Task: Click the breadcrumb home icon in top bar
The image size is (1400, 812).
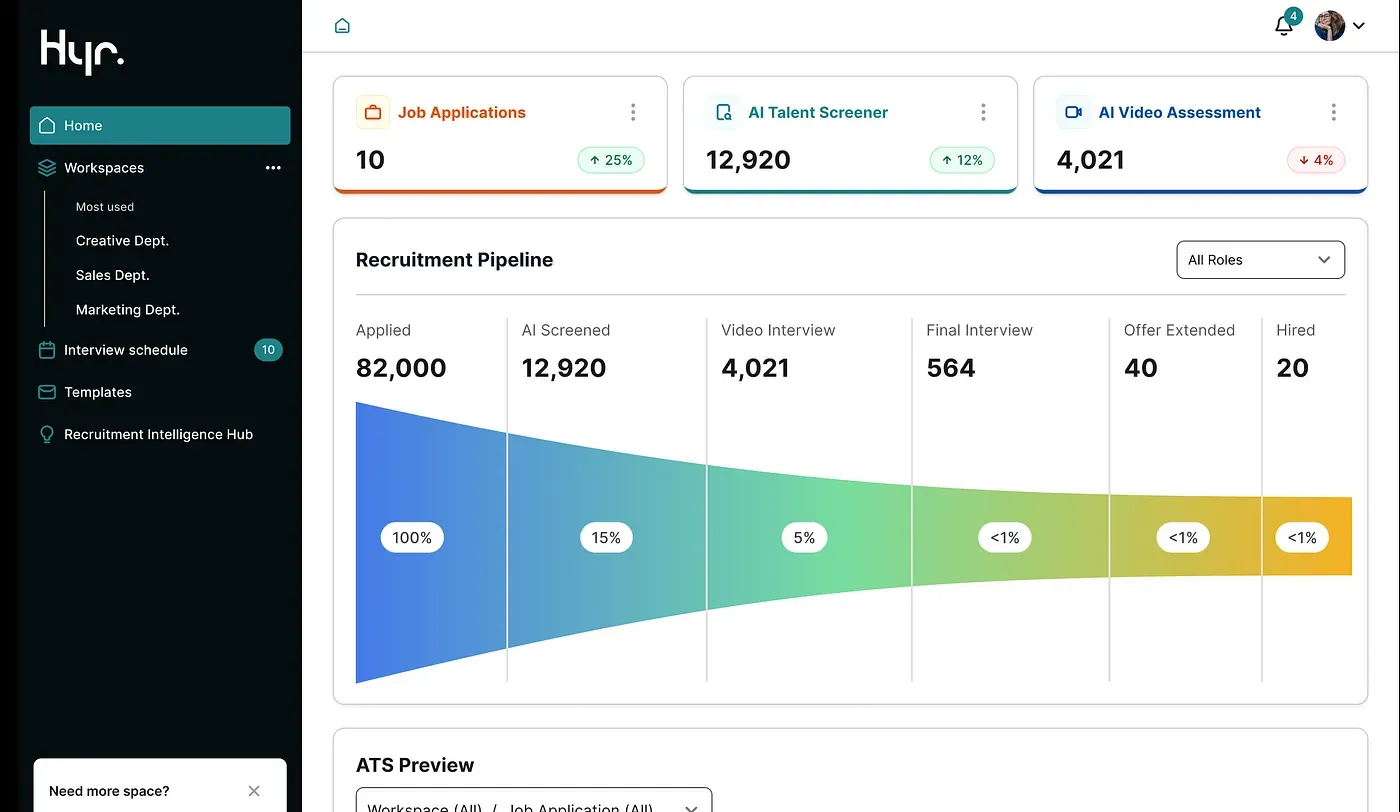Action: [x=342, y=25]
